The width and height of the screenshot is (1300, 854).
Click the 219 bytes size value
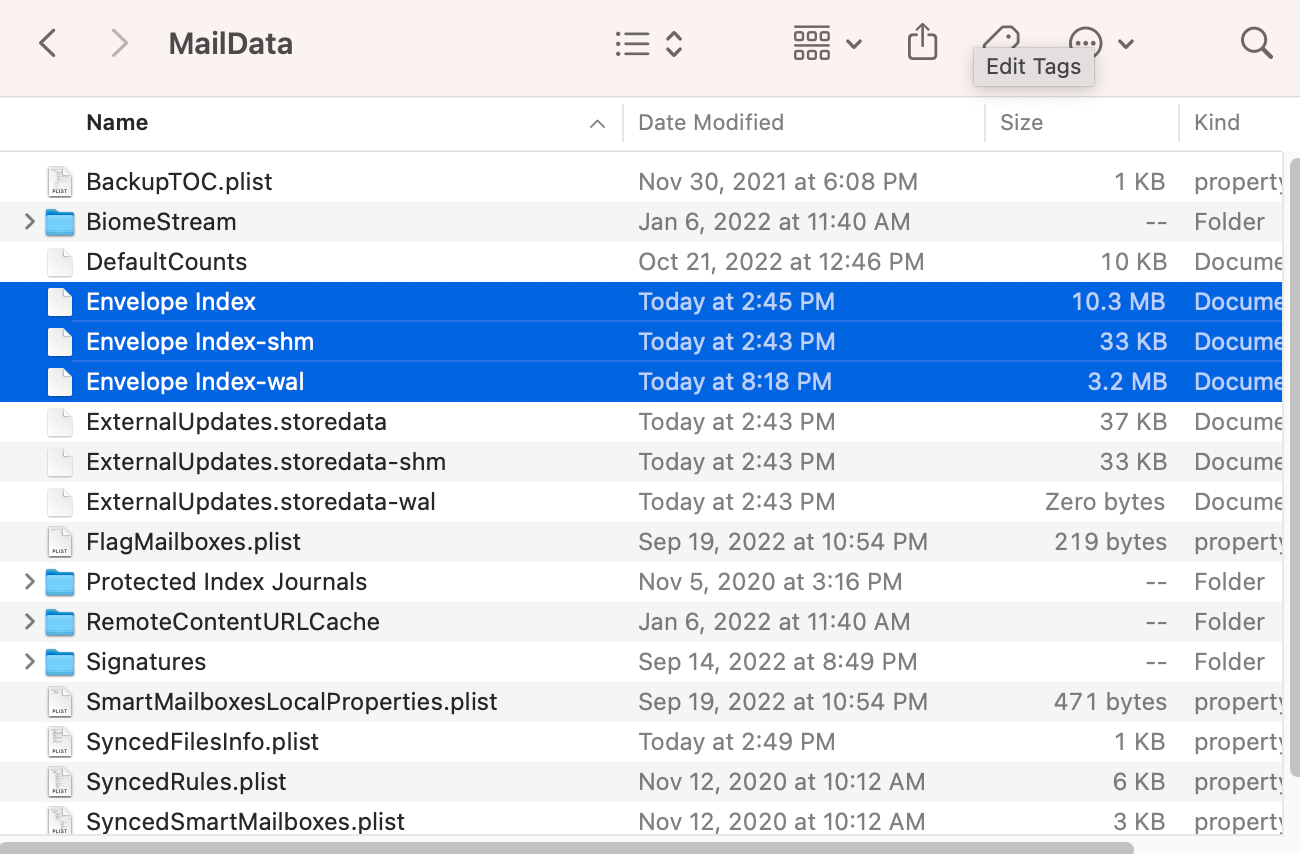[x=1110, y=542]
